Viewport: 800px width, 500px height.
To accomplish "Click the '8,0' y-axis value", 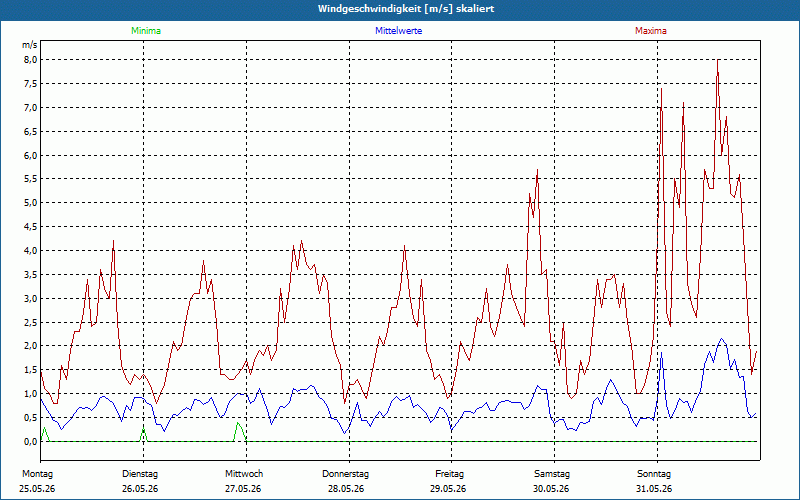I will click(31, 60).
